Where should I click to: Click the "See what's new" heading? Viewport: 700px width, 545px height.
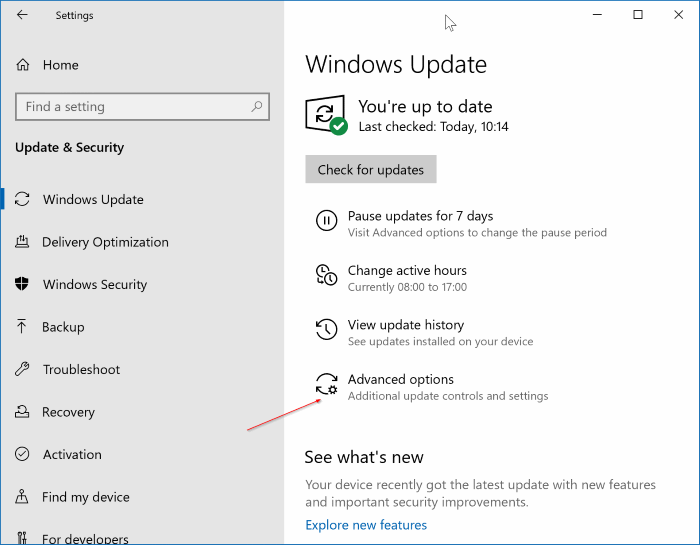pyautogui.click(x=364, y=457)
